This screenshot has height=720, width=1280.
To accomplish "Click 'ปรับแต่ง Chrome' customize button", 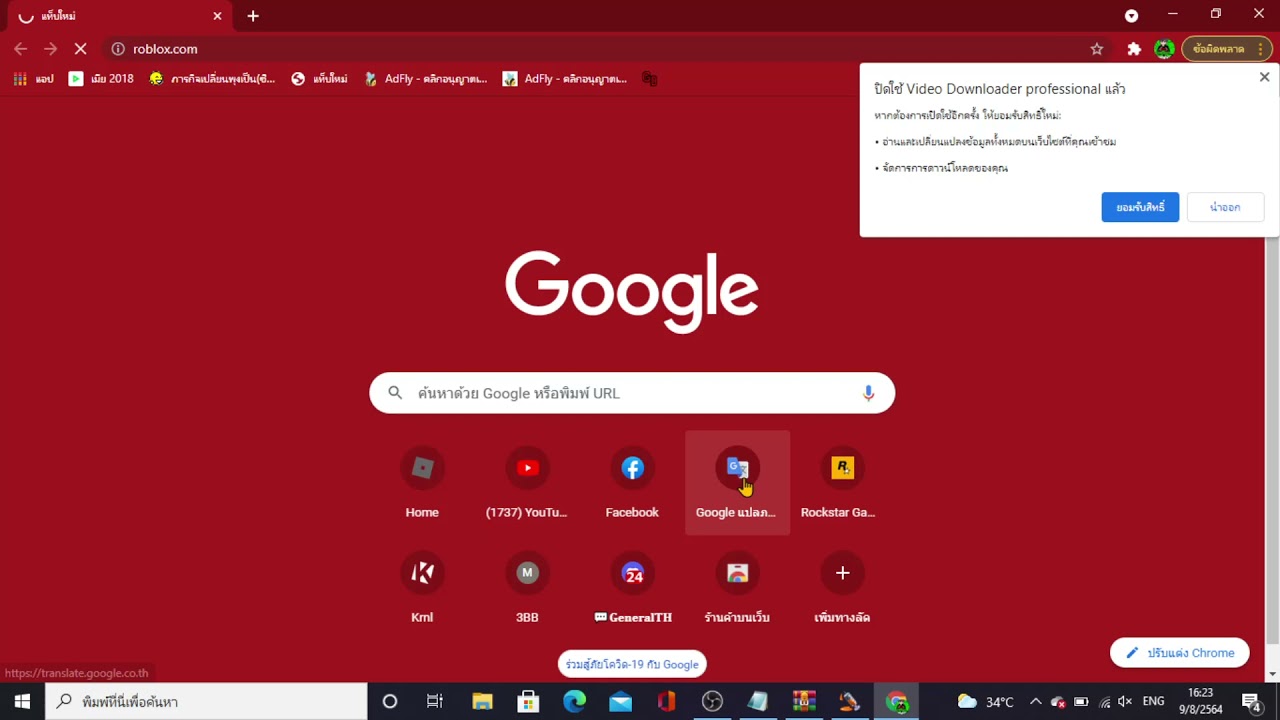I will 1180,653.
